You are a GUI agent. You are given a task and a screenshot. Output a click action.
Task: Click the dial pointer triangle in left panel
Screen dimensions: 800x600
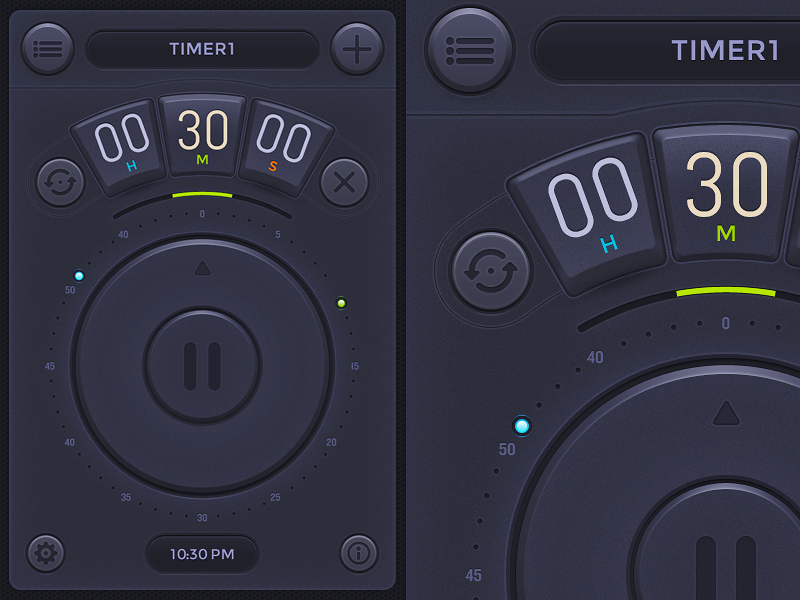[203, 268]
